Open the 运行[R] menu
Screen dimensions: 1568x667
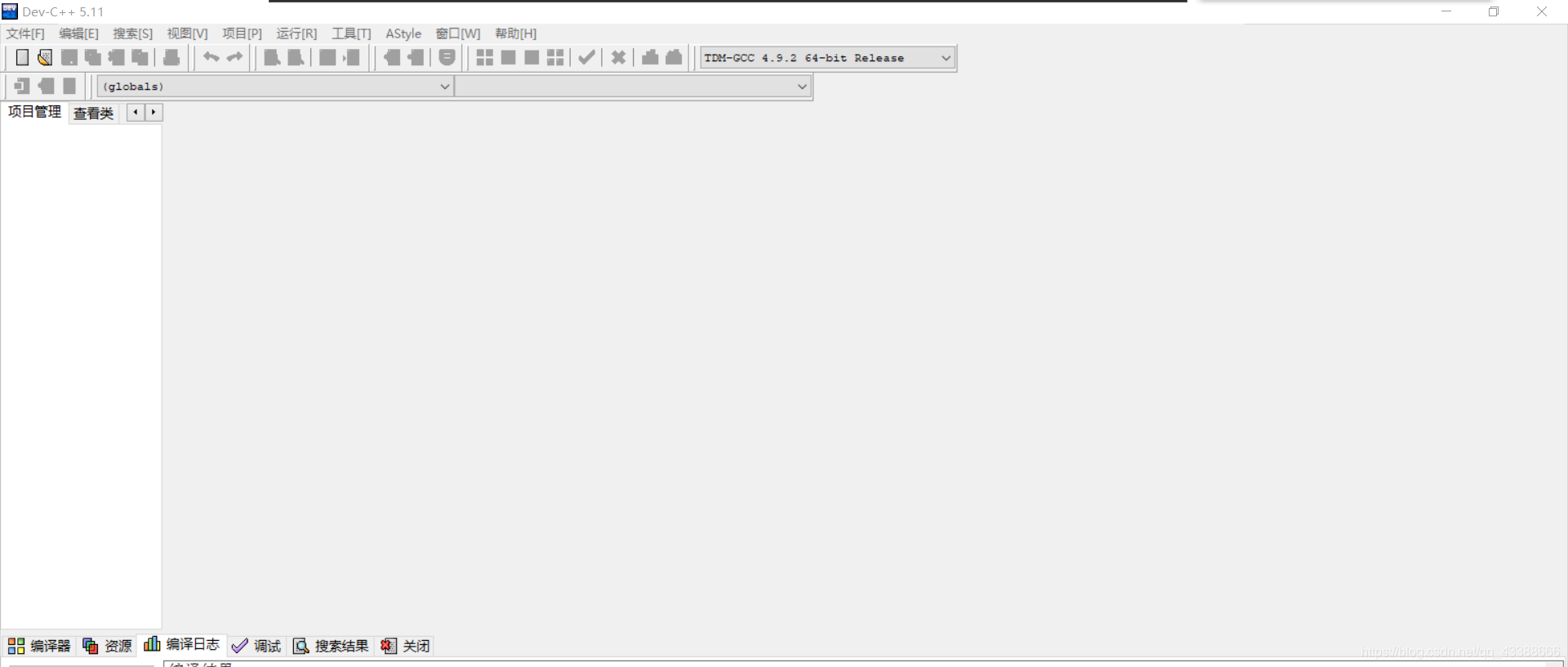click(296, 33)
